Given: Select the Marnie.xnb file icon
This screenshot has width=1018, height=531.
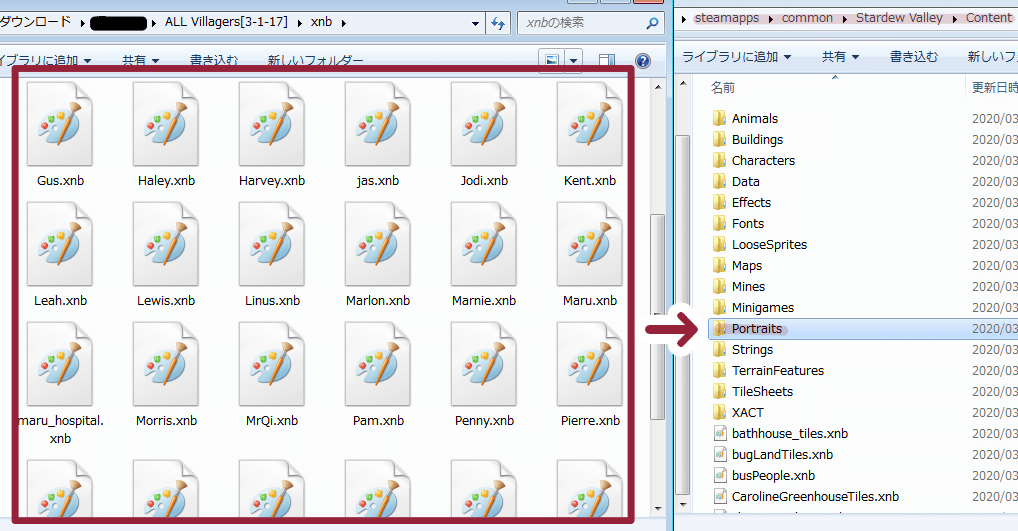Looking at the screenshot, I should click(484, 244).
